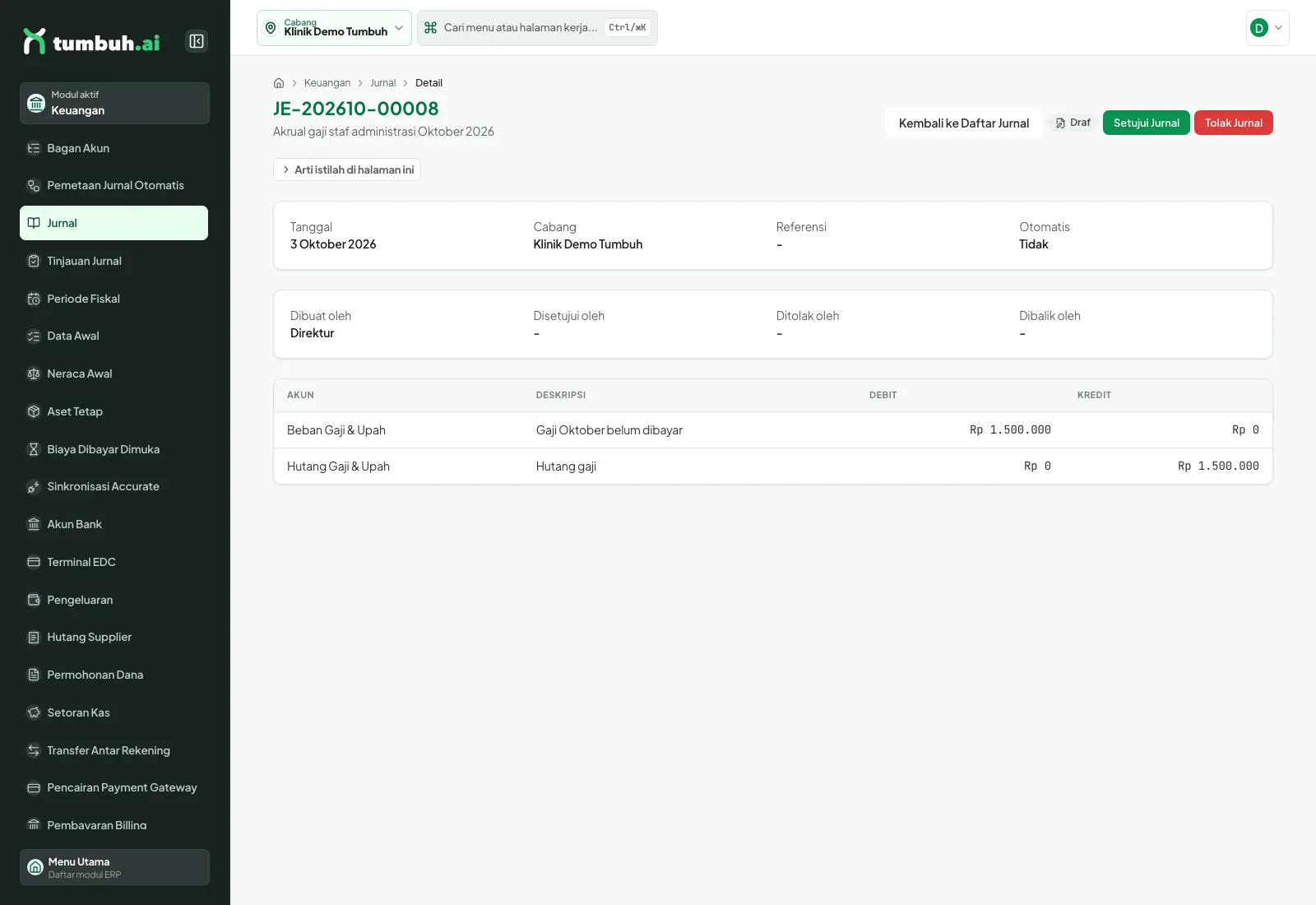This screenshot has width=1316, height=905.
Task: Click the home icon in breadcrumb
Action: coord(279,83)
